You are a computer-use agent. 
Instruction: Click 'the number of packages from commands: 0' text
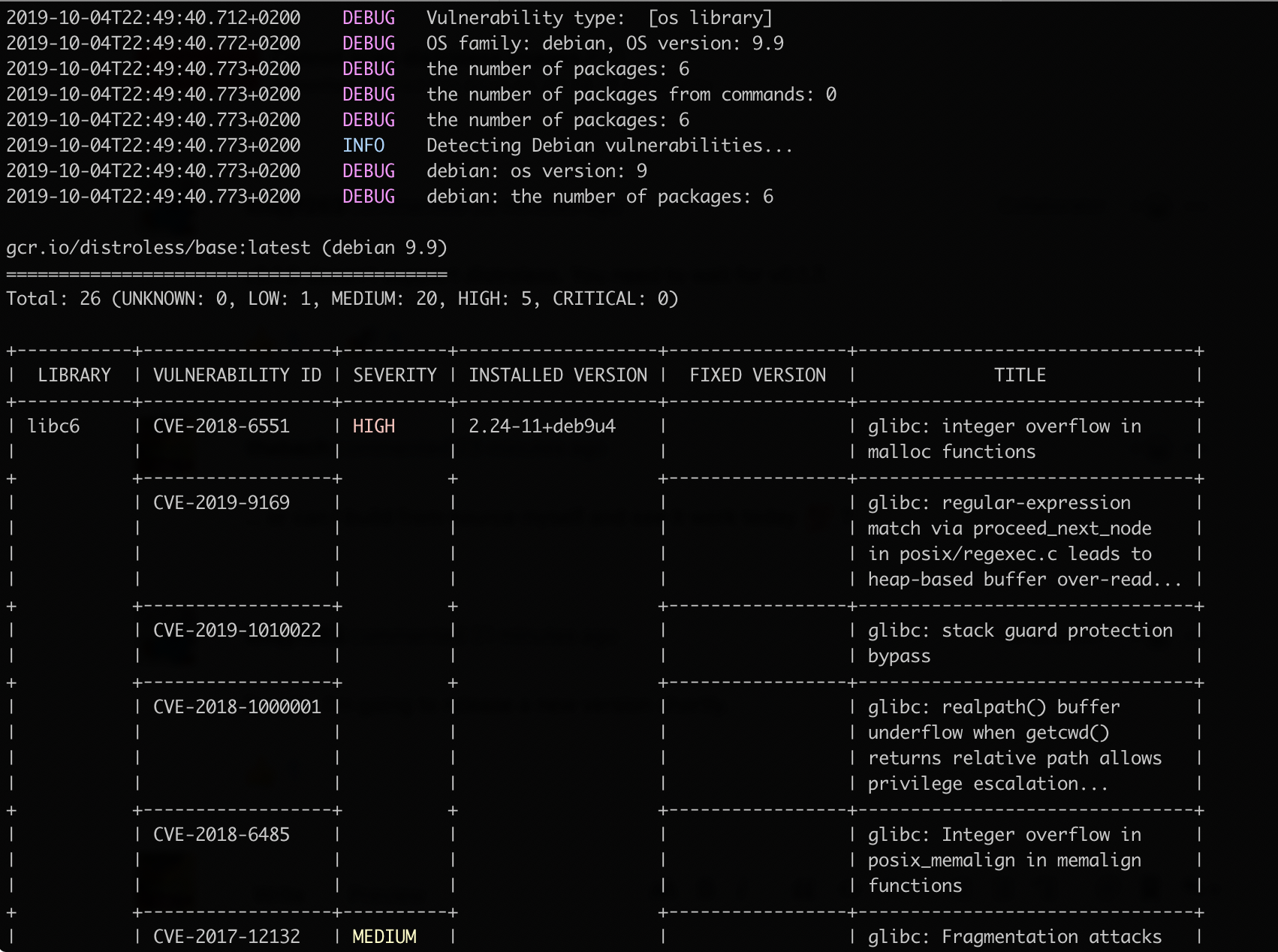[631, 95]
